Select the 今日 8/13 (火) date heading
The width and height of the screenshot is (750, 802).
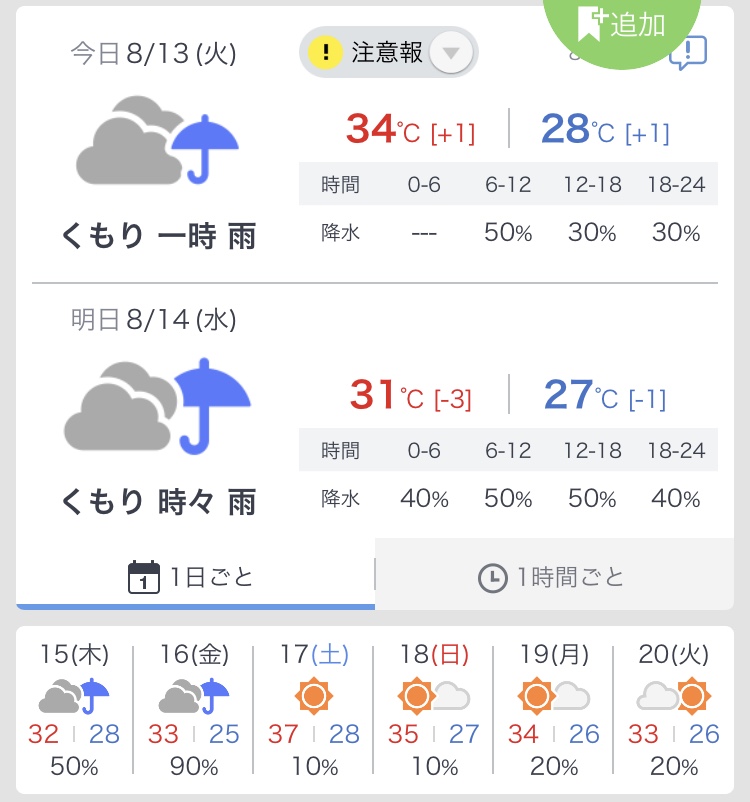[x=153, y=53]
